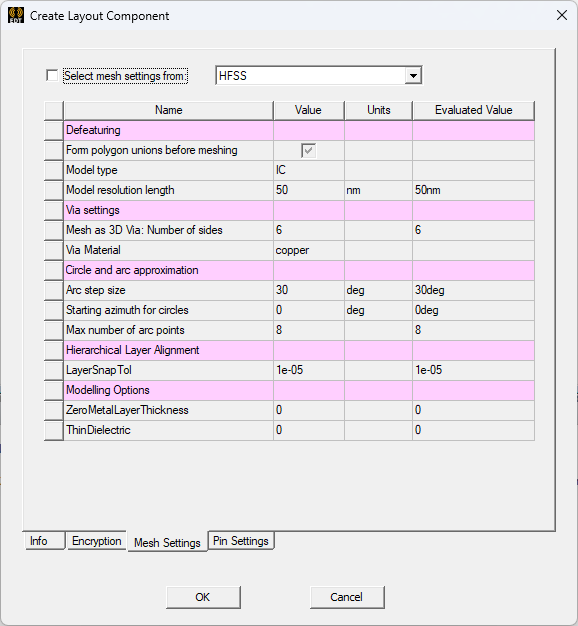Viewport: 578px width, 626px height.
Task: Click the LayerSnapTol evaluated value 1e-05
Action: (473, 370)
